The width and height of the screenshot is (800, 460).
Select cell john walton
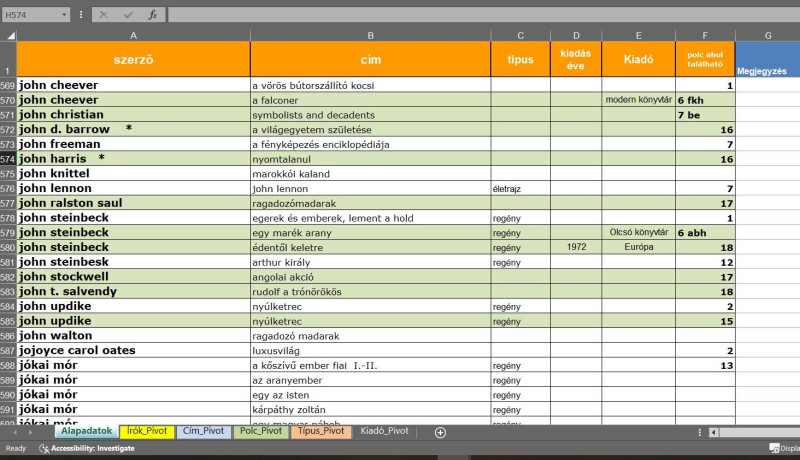(133, 336)
